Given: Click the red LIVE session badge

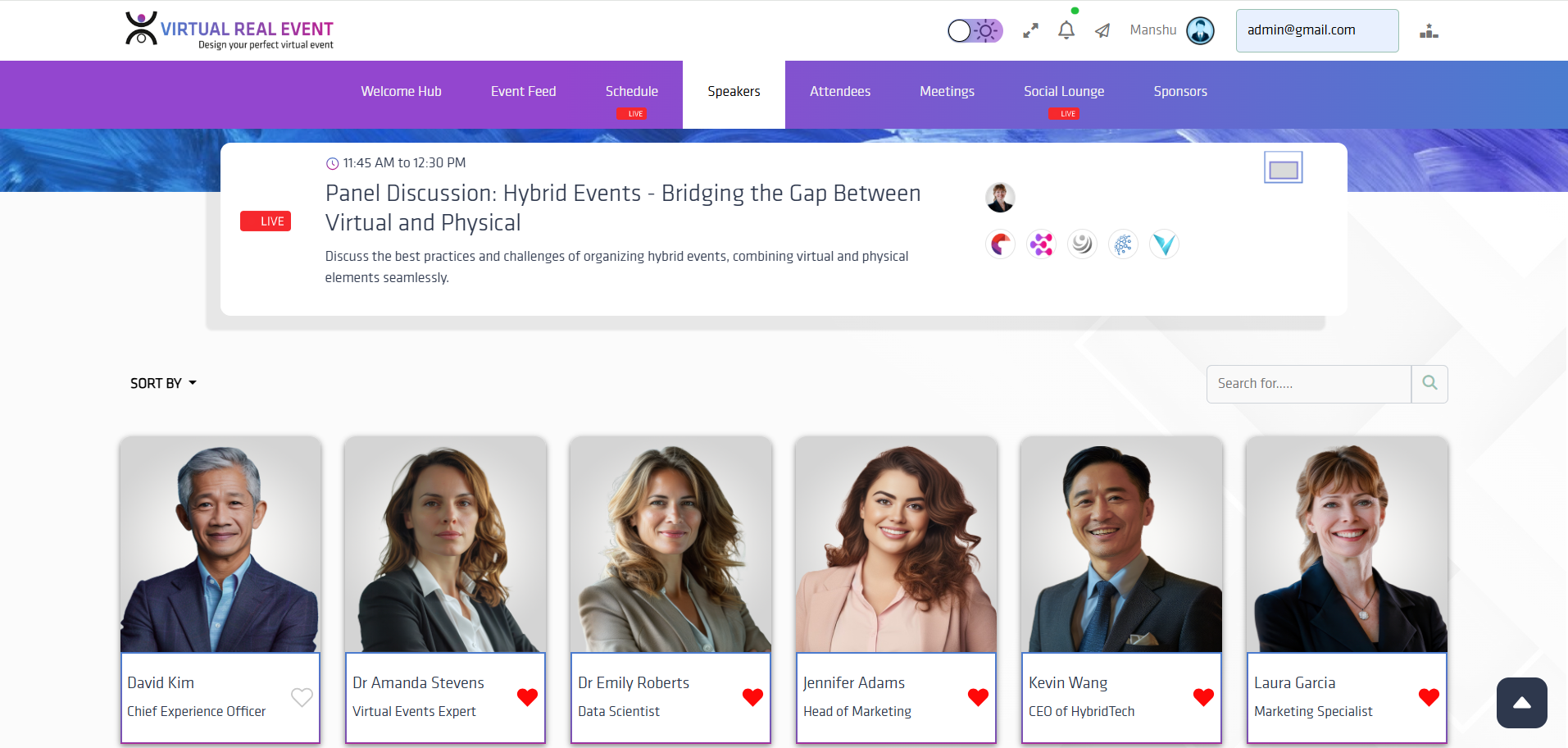Looking at the screenshot, I should coord(266,221).
